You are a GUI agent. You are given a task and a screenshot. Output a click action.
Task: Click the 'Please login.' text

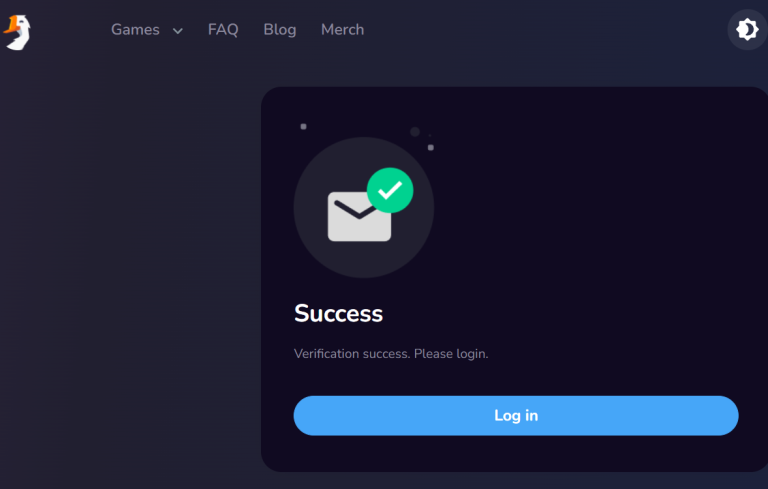(x=451, y=354)
